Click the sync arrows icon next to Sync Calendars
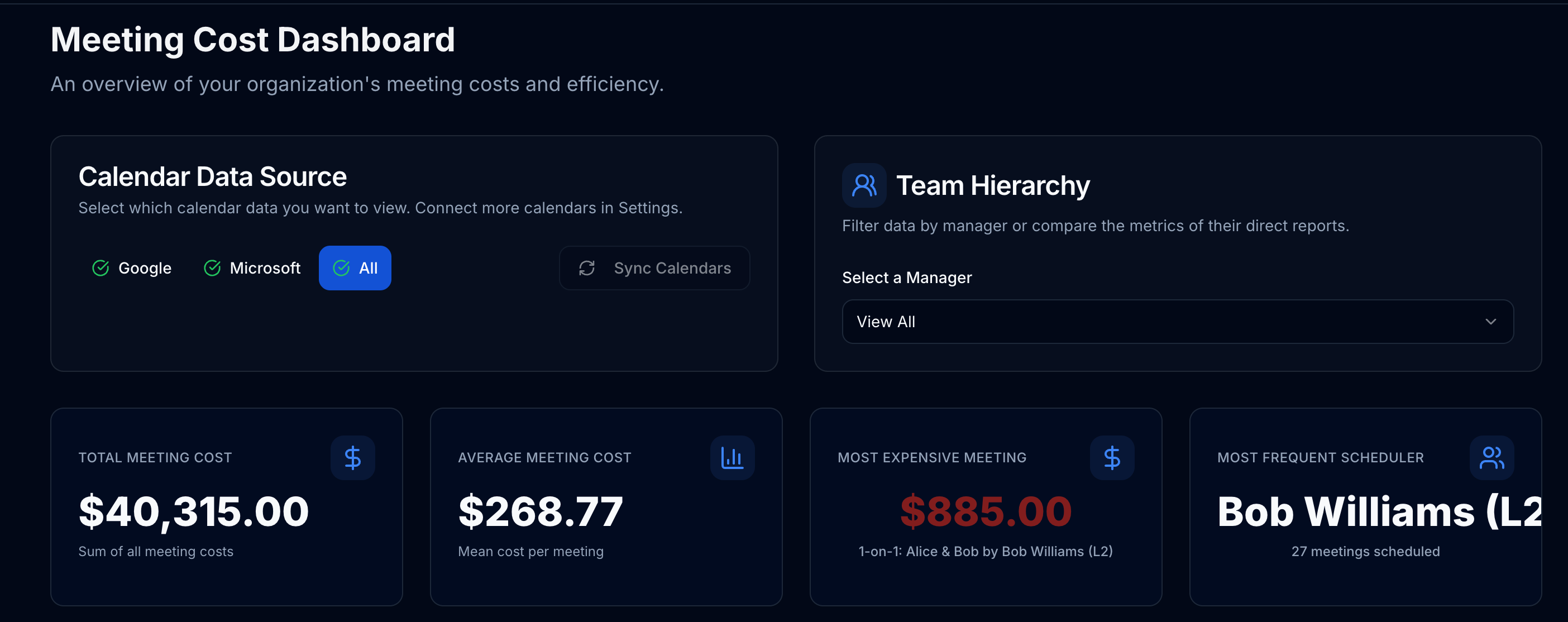This screenshot has height=622, width=1568. (586, 268)
